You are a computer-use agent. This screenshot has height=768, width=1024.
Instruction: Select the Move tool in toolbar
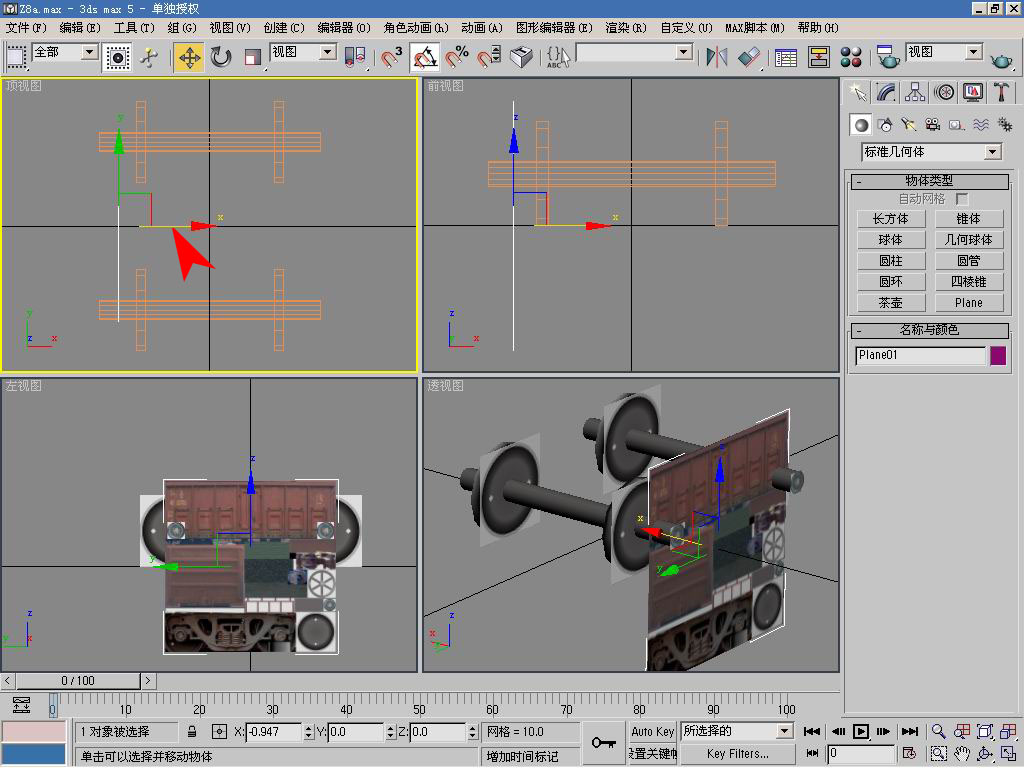point(189,57)
